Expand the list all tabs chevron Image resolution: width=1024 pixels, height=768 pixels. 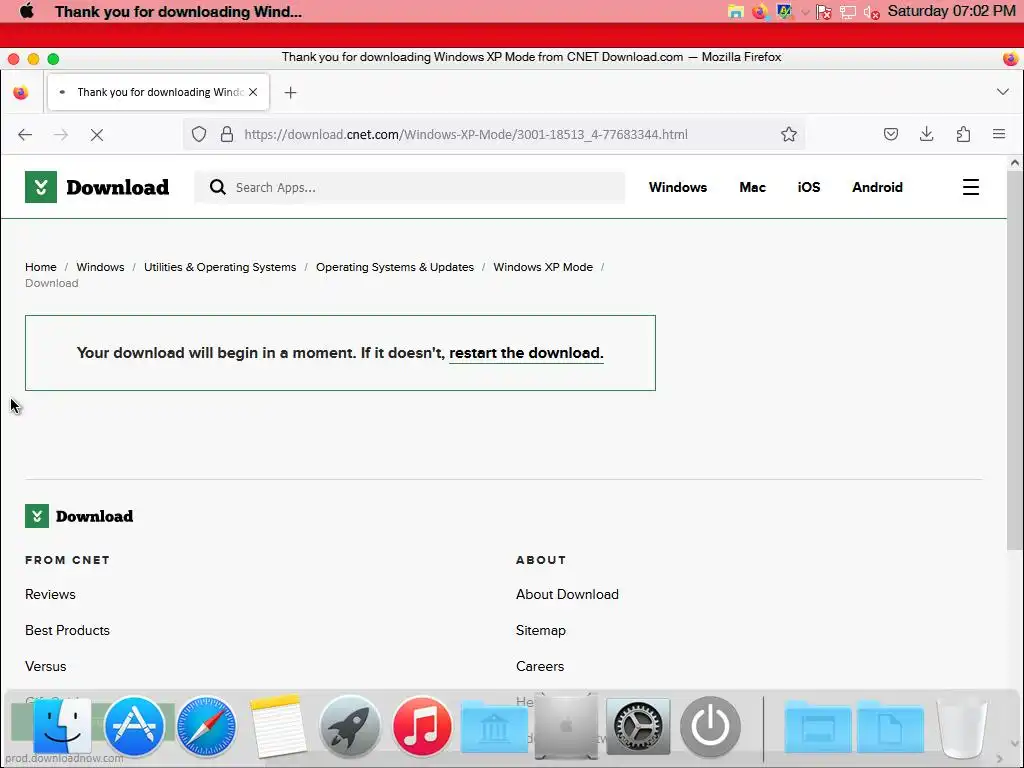point(1002,92)
